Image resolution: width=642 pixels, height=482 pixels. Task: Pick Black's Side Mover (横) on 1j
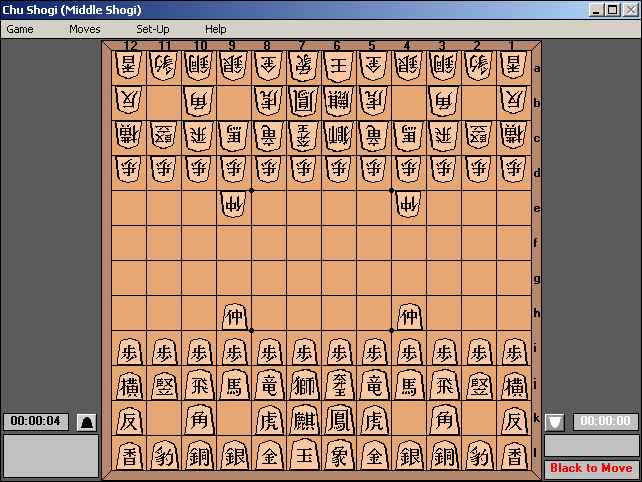[513, 385]
